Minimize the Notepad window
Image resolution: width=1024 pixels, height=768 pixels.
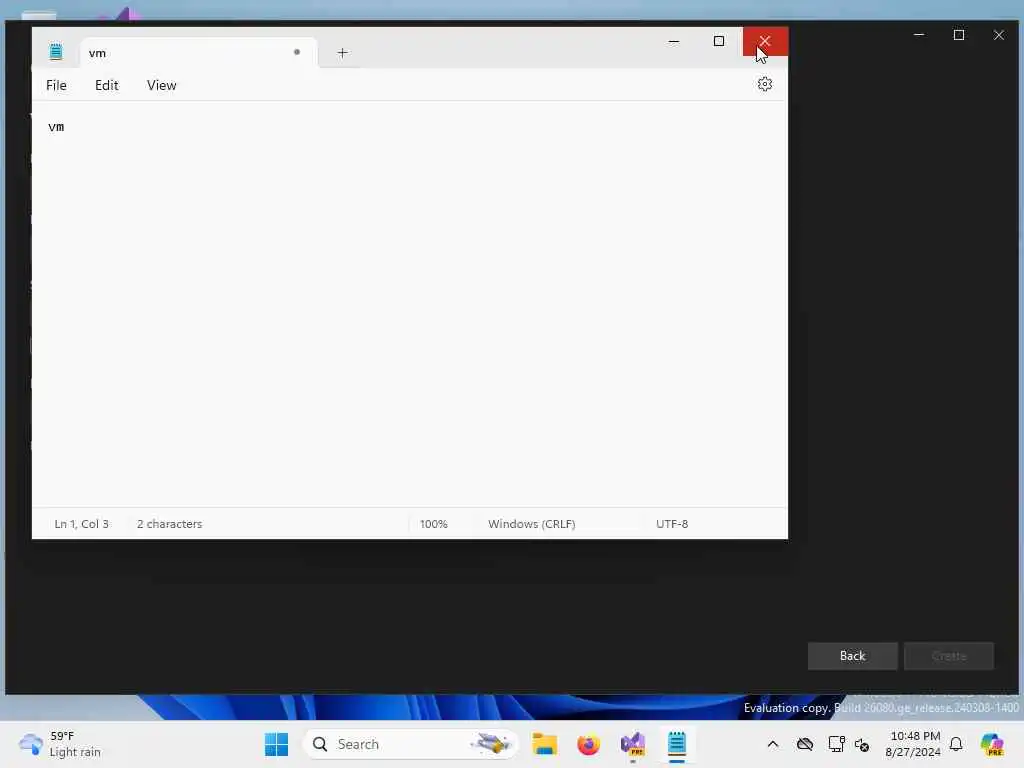tap(674, 41)
